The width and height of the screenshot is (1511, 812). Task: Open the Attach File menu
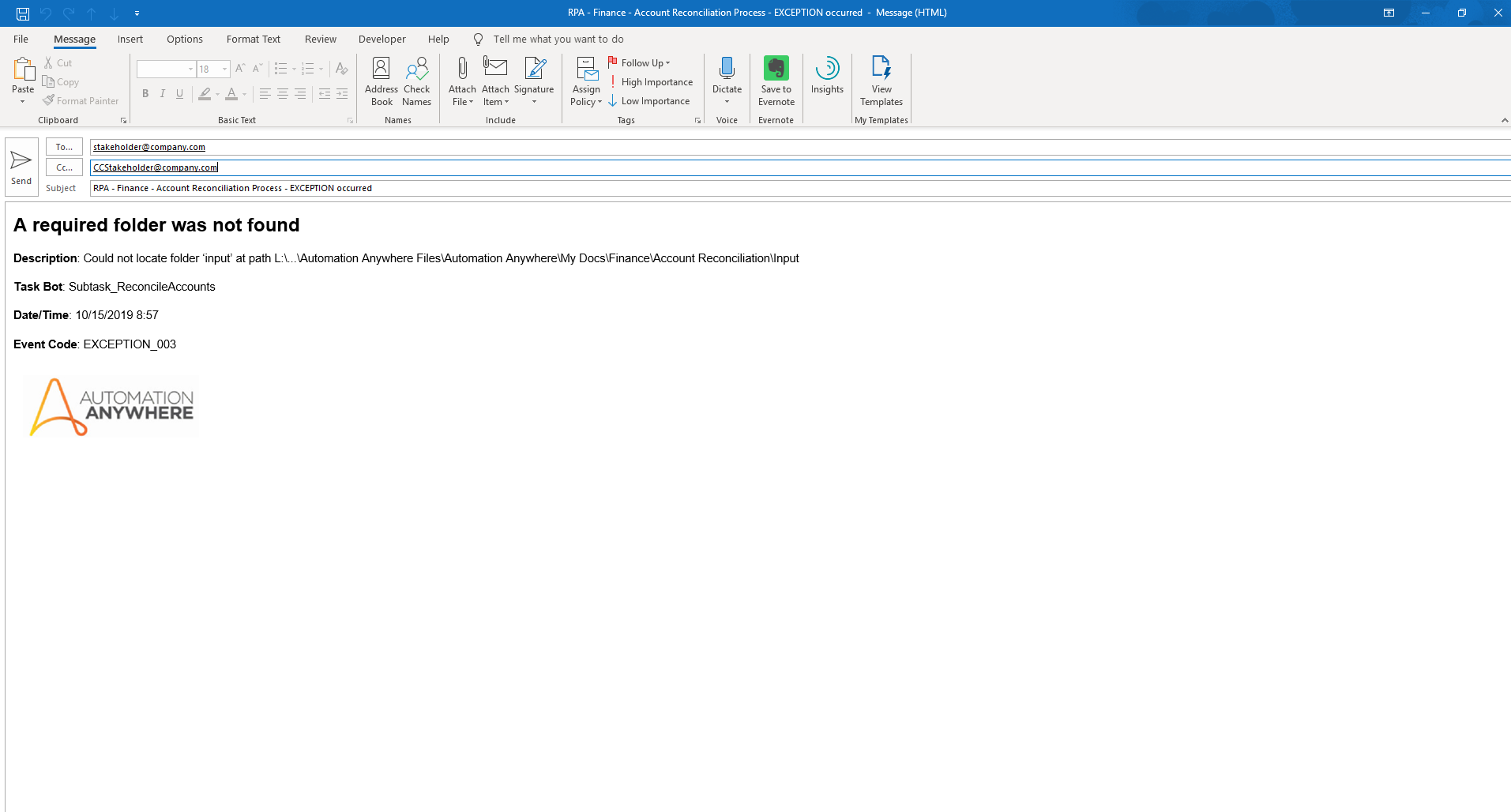[x=462, y=81]
